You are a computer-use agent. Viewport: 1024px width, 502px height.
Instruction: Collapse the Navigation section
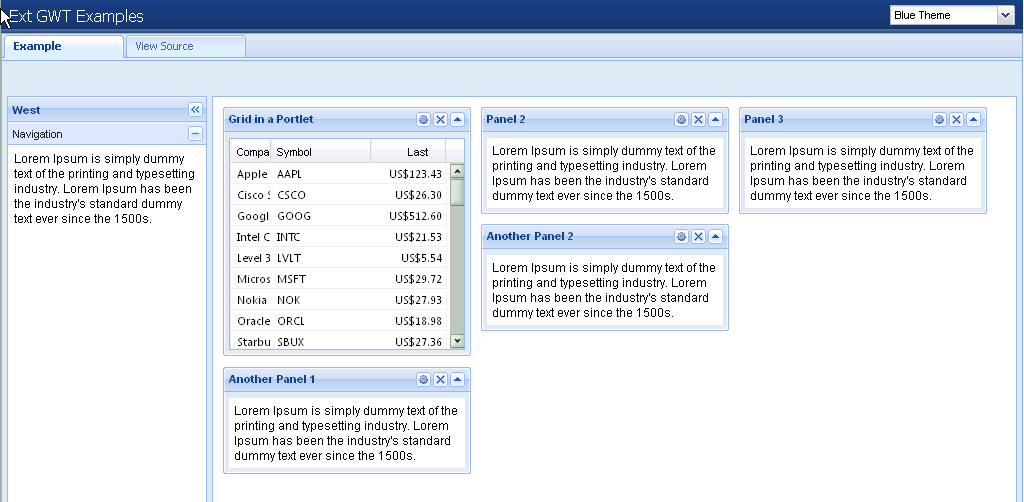(195, 134)
